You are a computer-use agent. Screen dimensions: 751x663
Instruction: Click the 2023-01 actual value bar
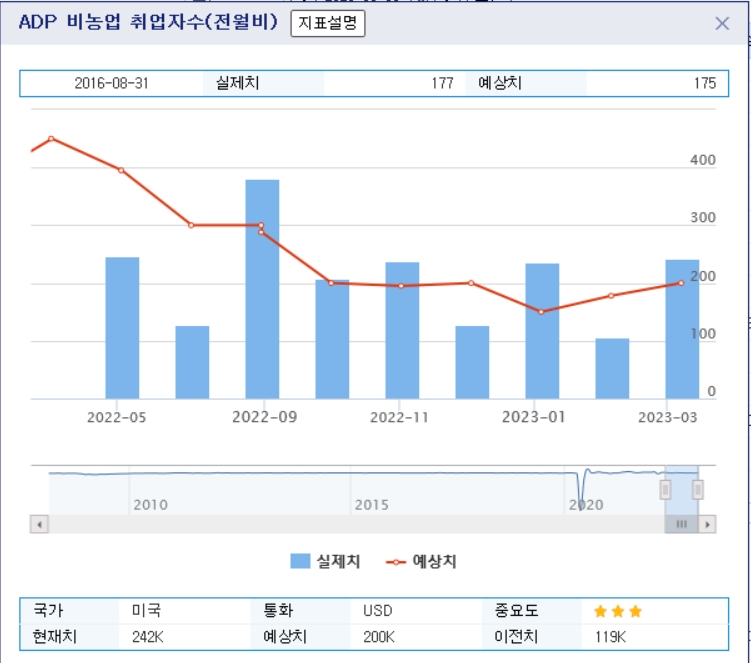(542, 331)
